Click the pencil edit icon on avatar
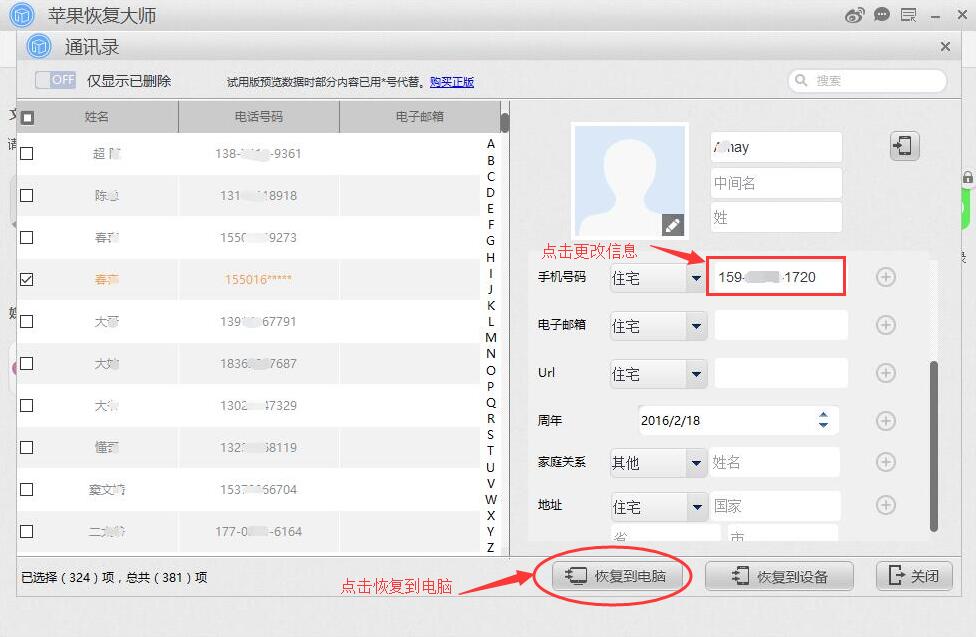The height and width of the screenshot is (637, 976). coord(673,225)
